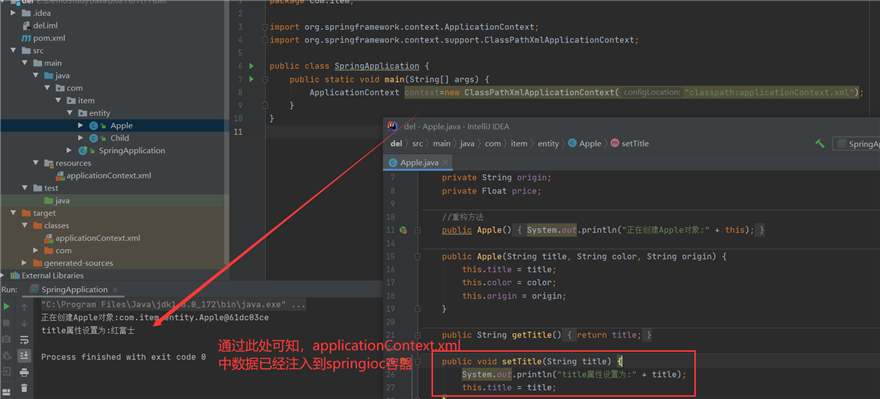Click the 'title属性设置为:红富士' console line
Screen dimensions: 880x399
pos(88,331)
